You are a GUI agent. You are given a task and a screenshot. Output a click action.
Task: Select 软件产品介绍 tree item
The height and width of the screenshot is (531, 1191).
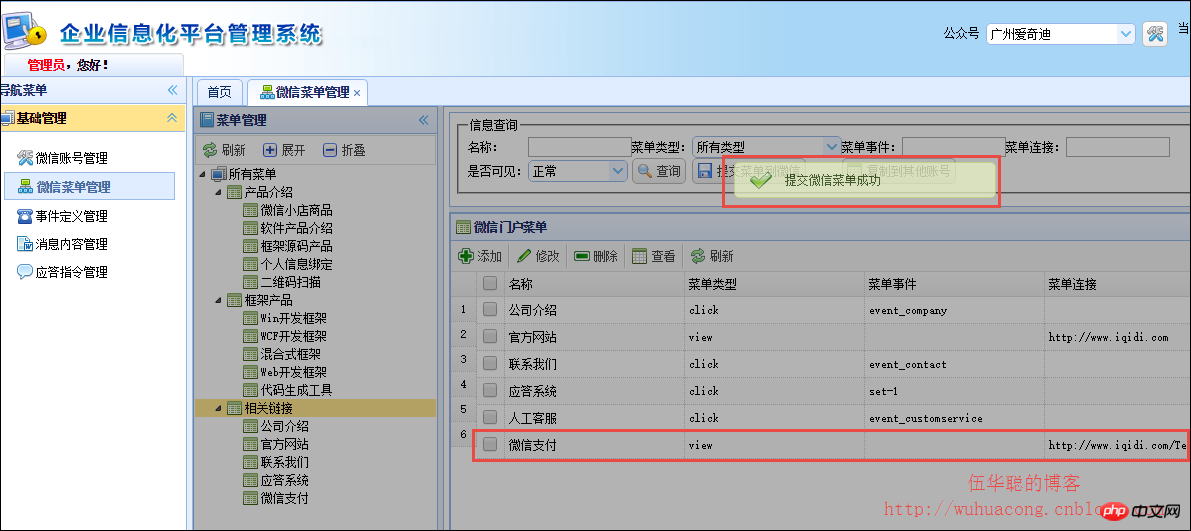coord(296,228)
